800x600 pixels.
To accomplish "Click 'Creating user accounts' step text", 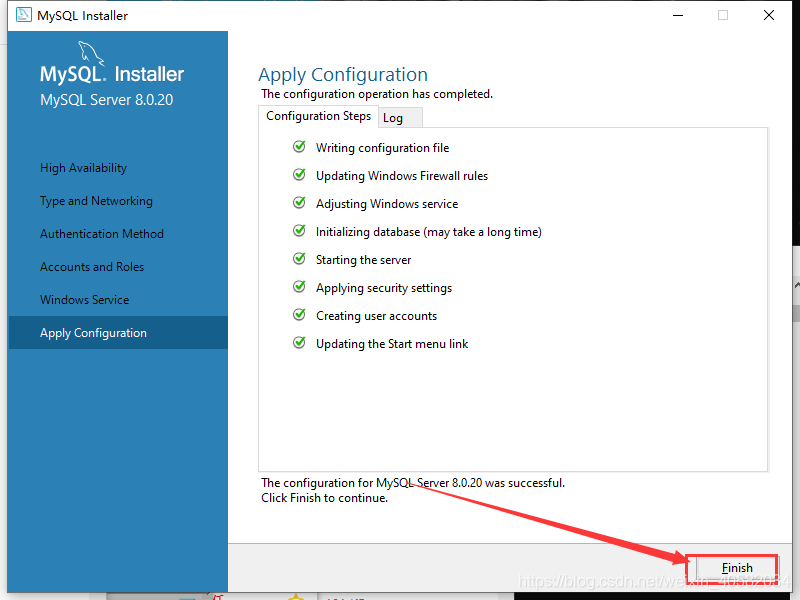I will pos(376,316).
